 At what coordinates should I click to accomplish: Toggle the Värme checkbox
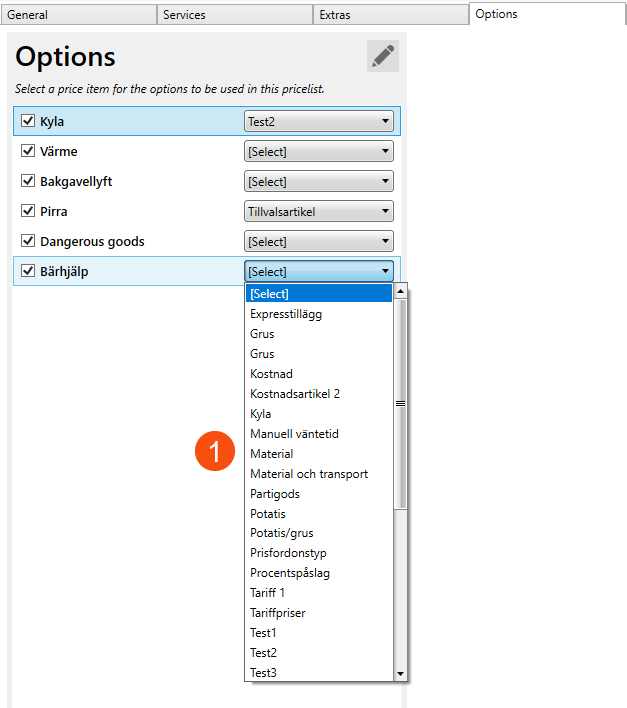(x=28, y=152)
